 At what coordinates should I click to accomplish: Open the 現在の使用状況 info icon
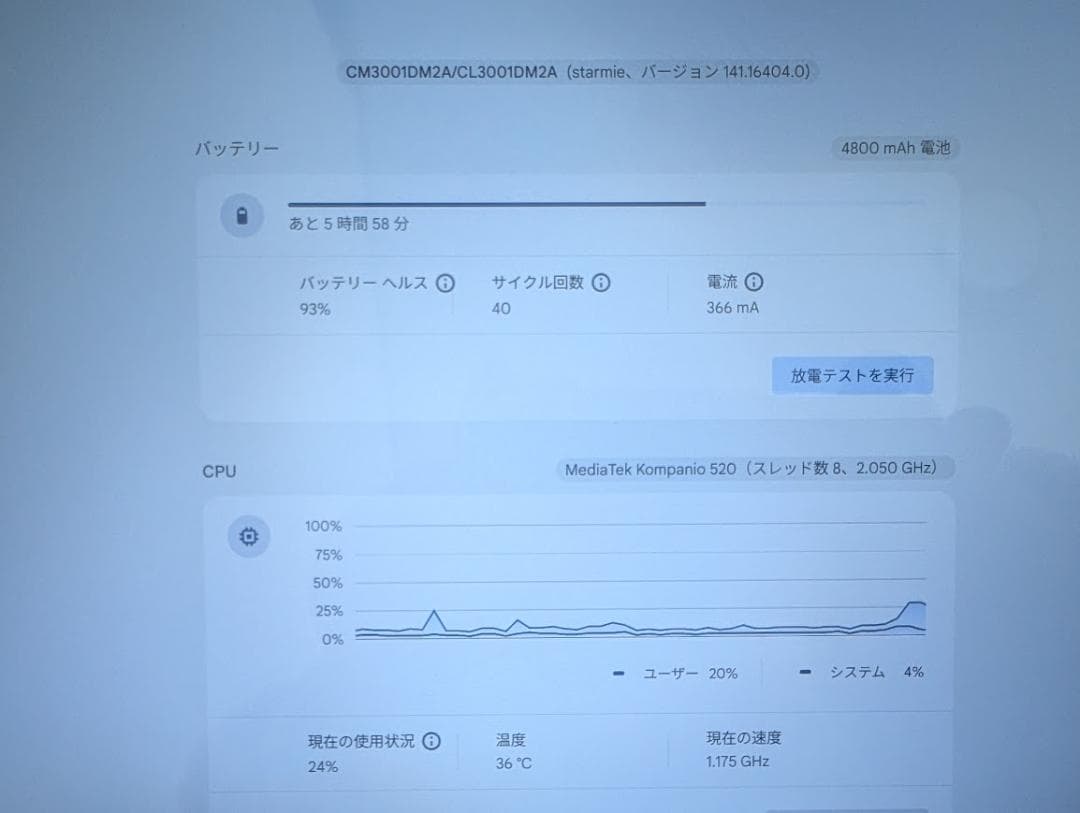(432, 741)
